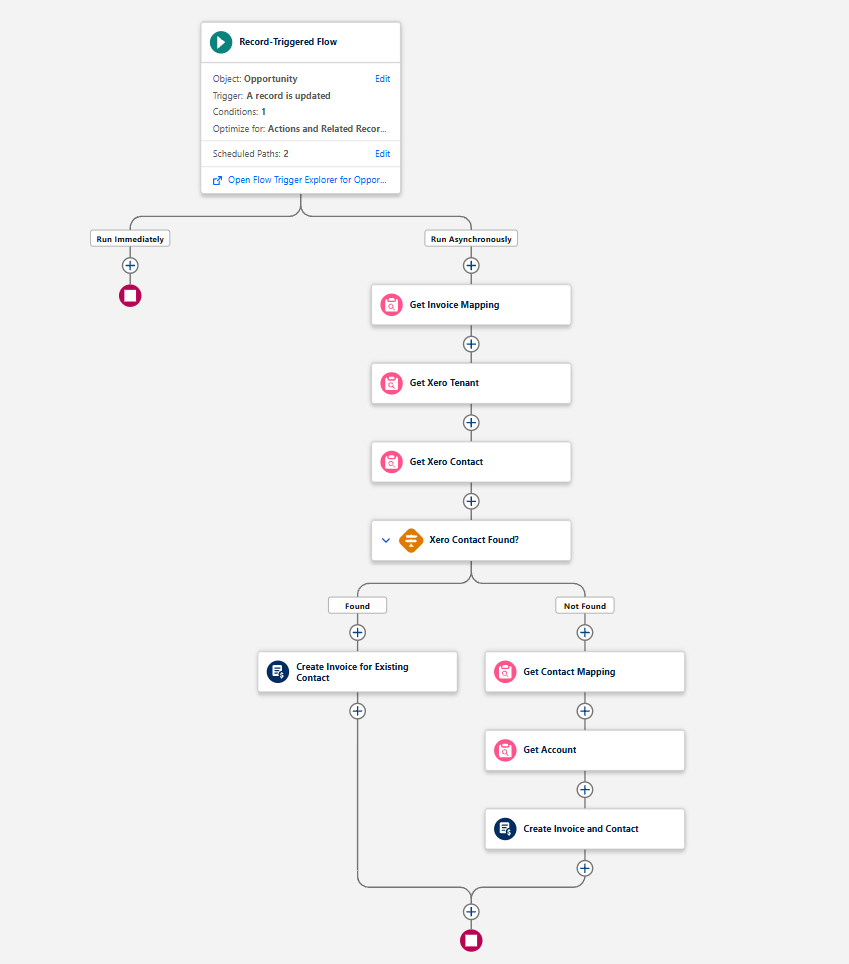849x964 pixels.
Task: Click the external link icon beside Flow Trigger Explorer
Action: click(217, 180)
